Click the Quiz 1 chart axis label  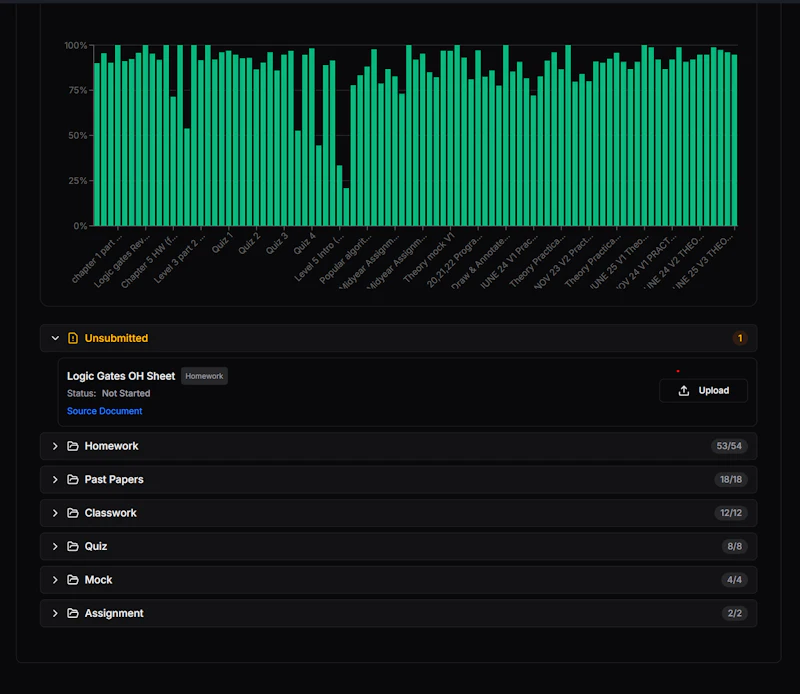222,242
